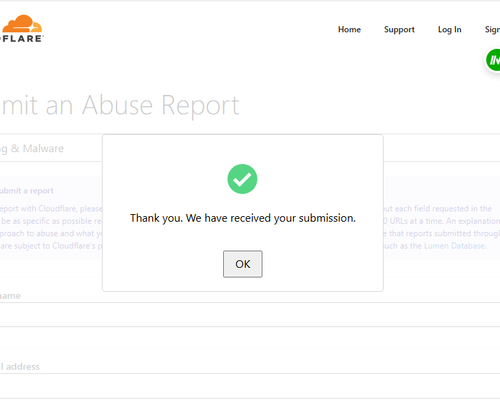Click the email address input field

tap(250, 386)
